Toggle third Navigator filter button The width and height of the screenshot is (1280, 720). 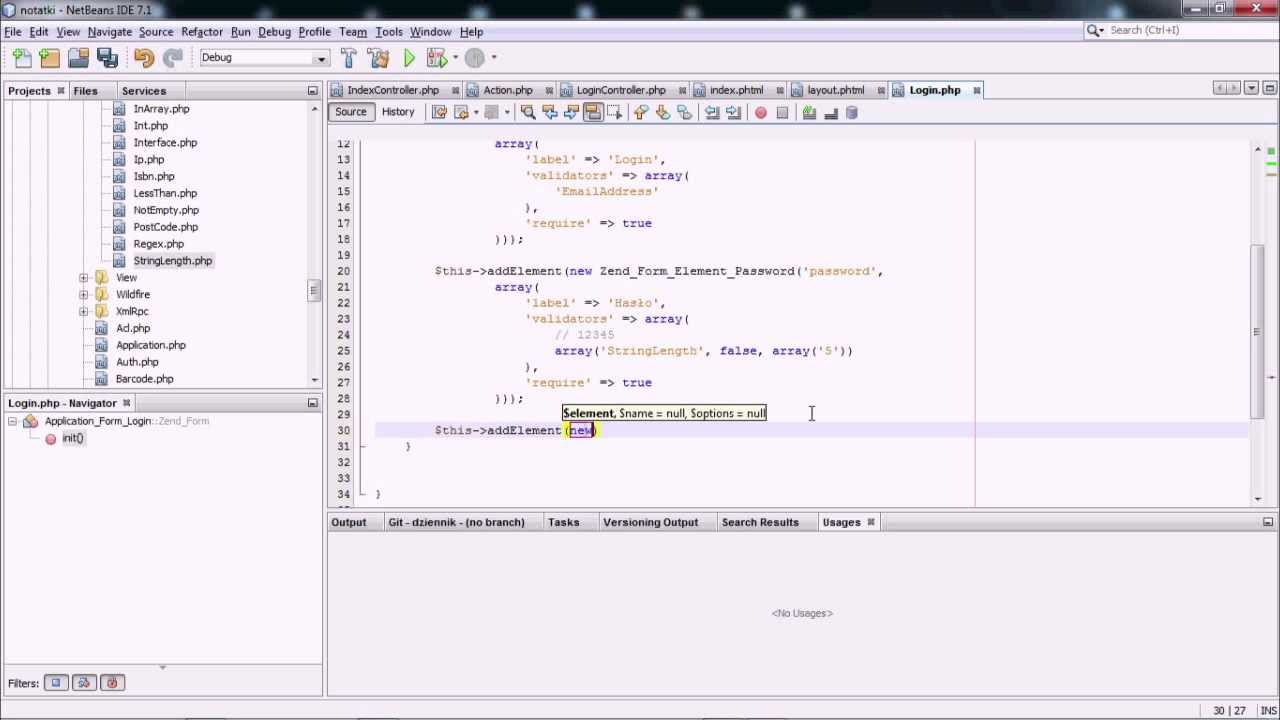112,683
